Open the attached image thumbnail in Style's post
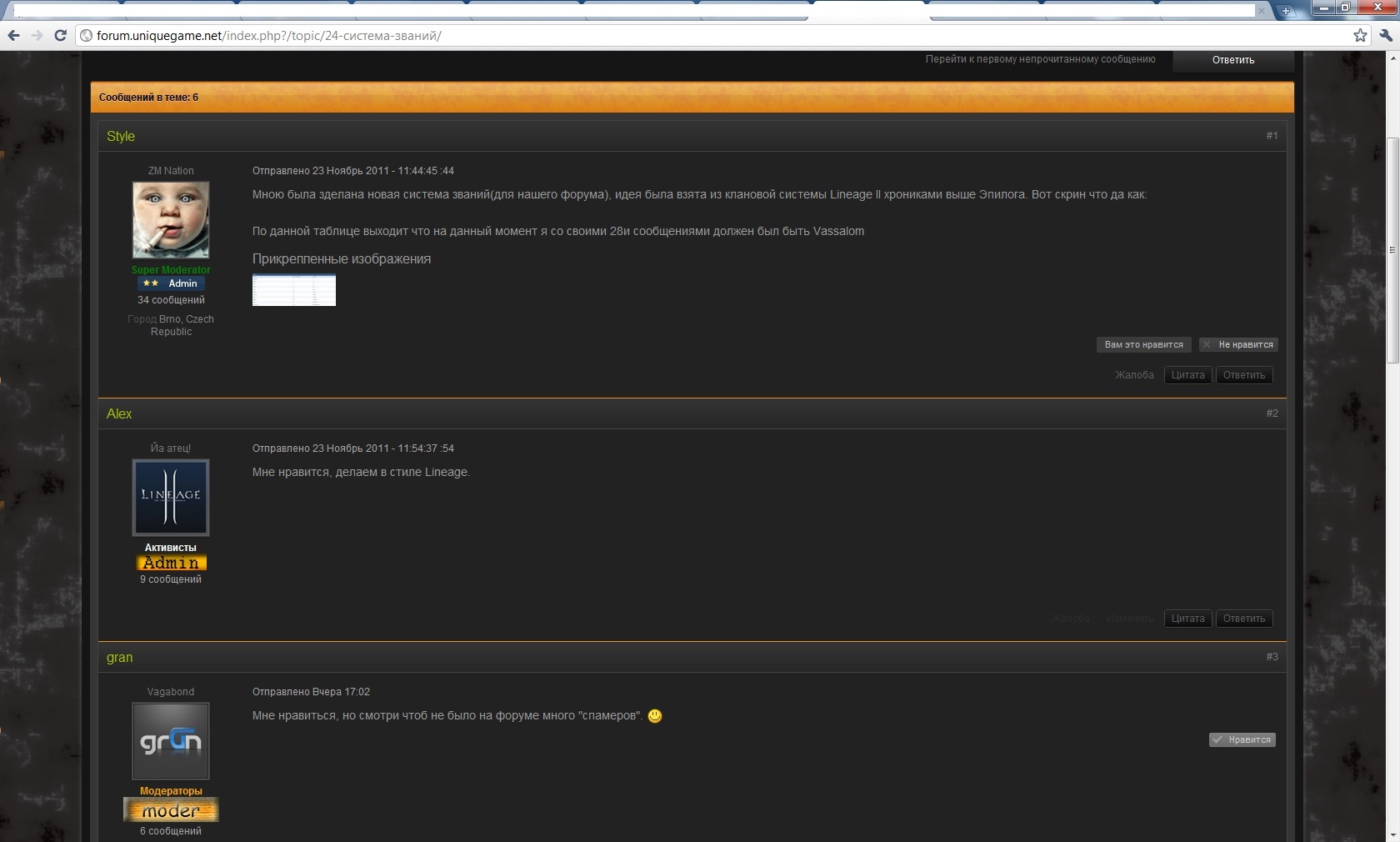 [294, 290]
